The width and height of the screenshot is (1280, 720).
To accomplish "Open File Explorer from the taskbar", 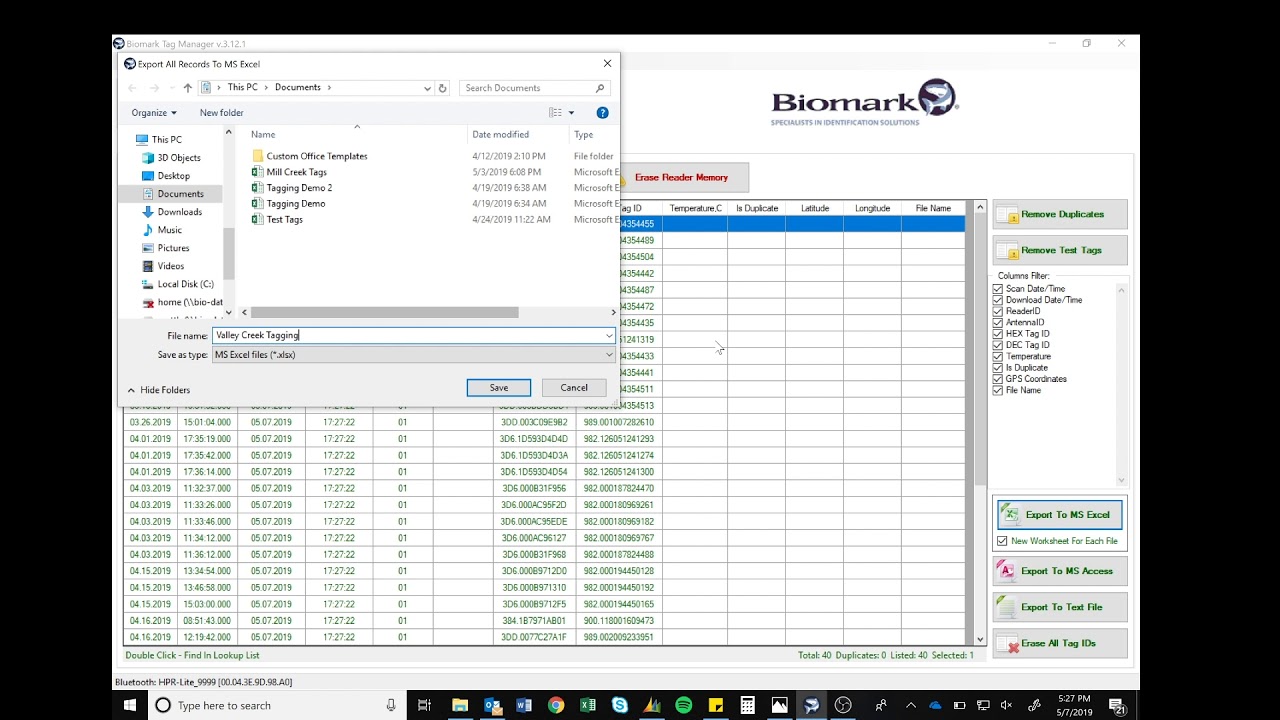I will (x=460, y=705).
